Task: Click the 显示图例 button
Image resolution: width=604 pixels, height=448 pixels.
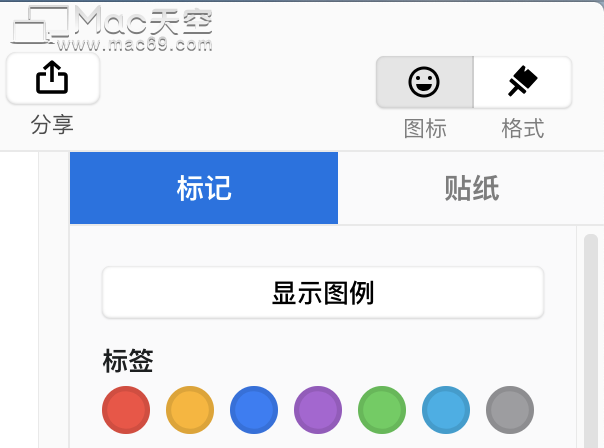Action: point(323,293)
